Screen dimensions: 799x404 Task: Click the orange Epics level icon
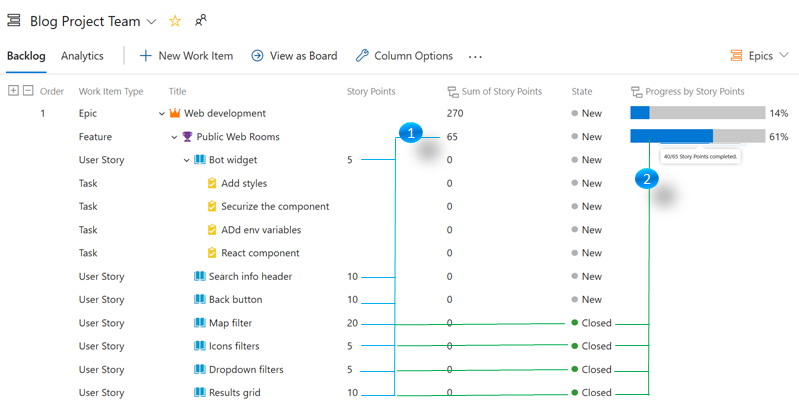coord(736,56)
